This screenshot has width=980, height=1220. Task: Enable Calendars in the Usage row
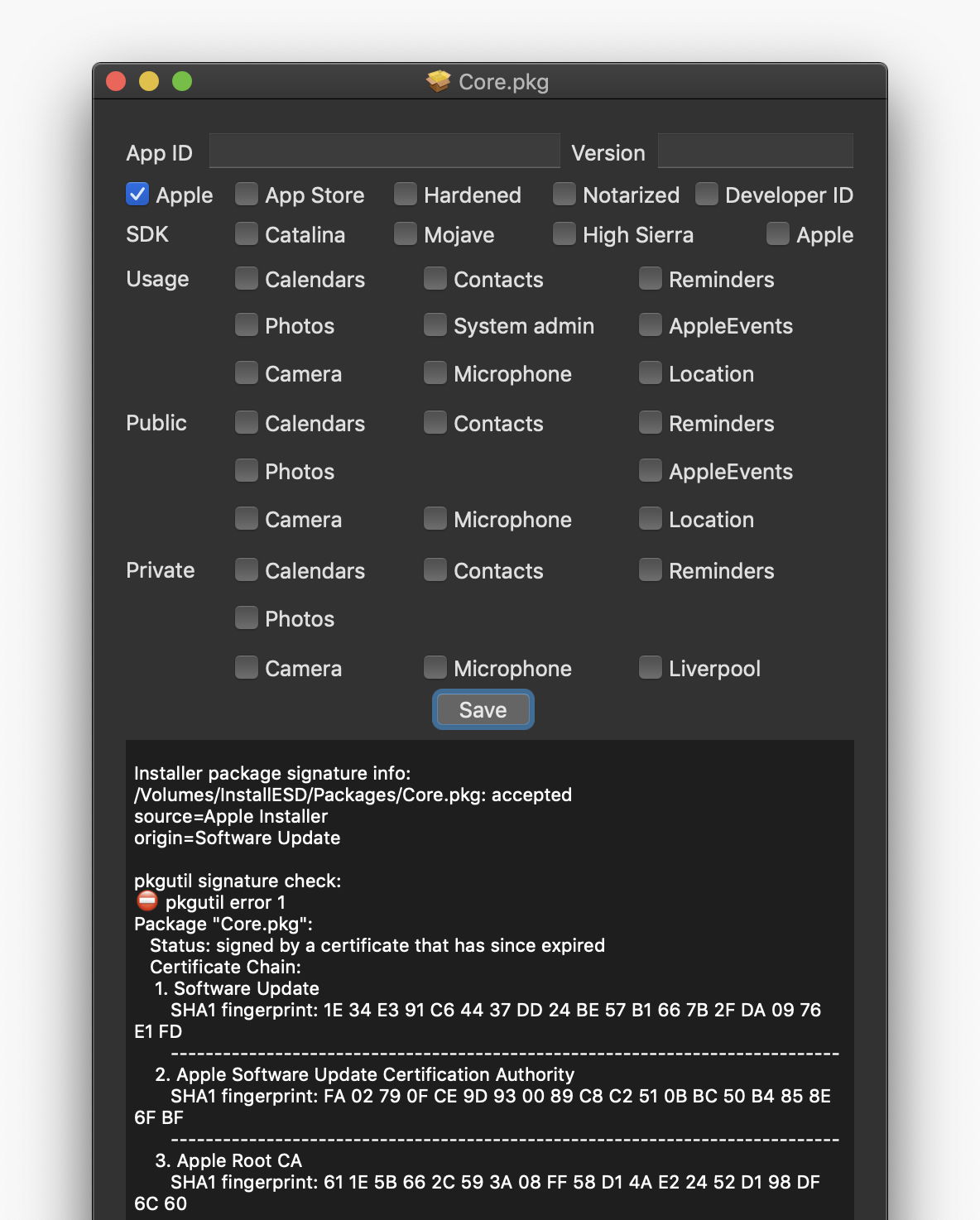247,279
